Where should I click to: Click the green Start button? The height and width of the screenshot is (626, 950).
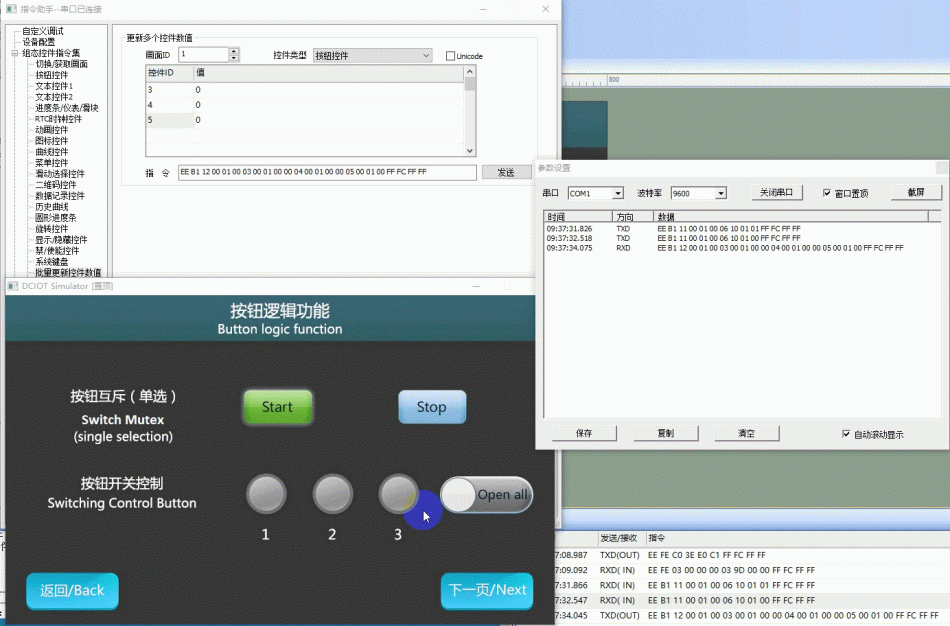pos(277,407)
